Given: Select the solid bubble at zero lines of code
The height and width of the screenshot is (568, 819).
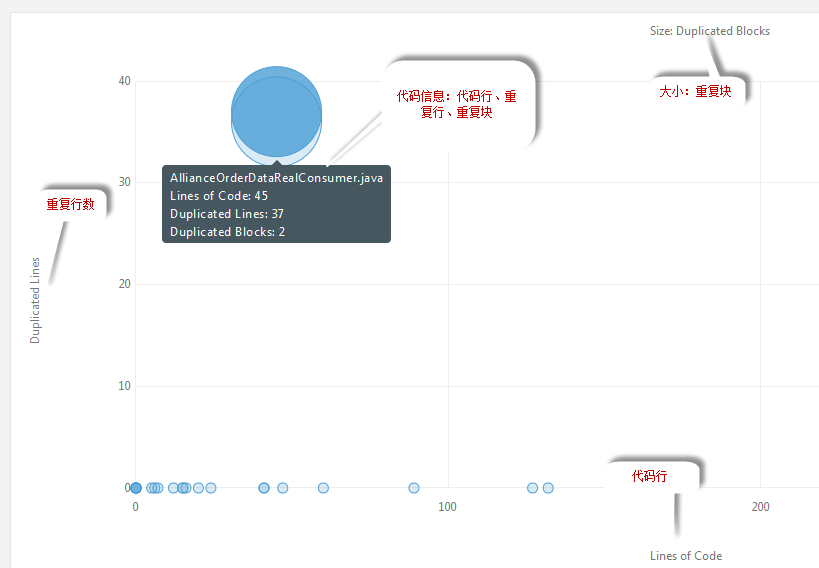Looking at the screenshot, I should (136, 488).
